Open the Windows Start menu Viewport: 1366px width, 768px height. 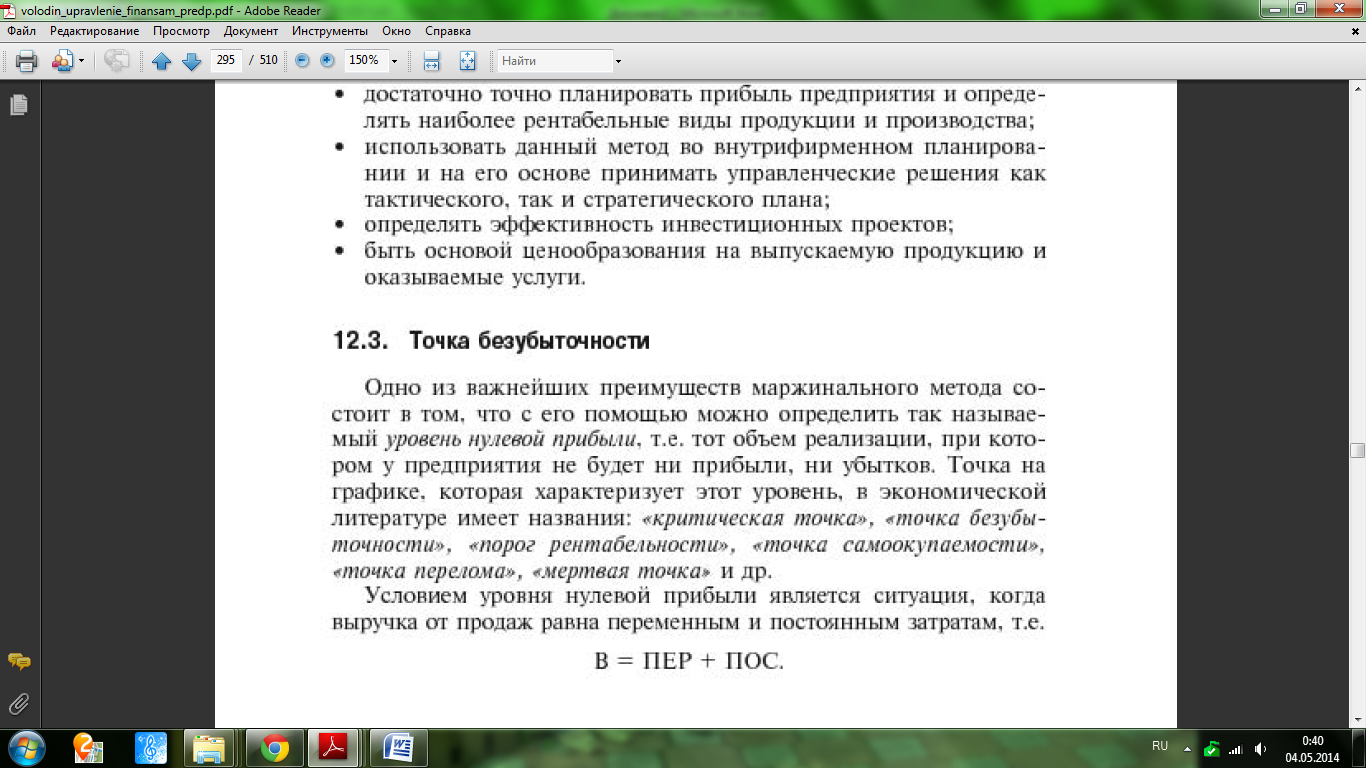coord(27,747)
